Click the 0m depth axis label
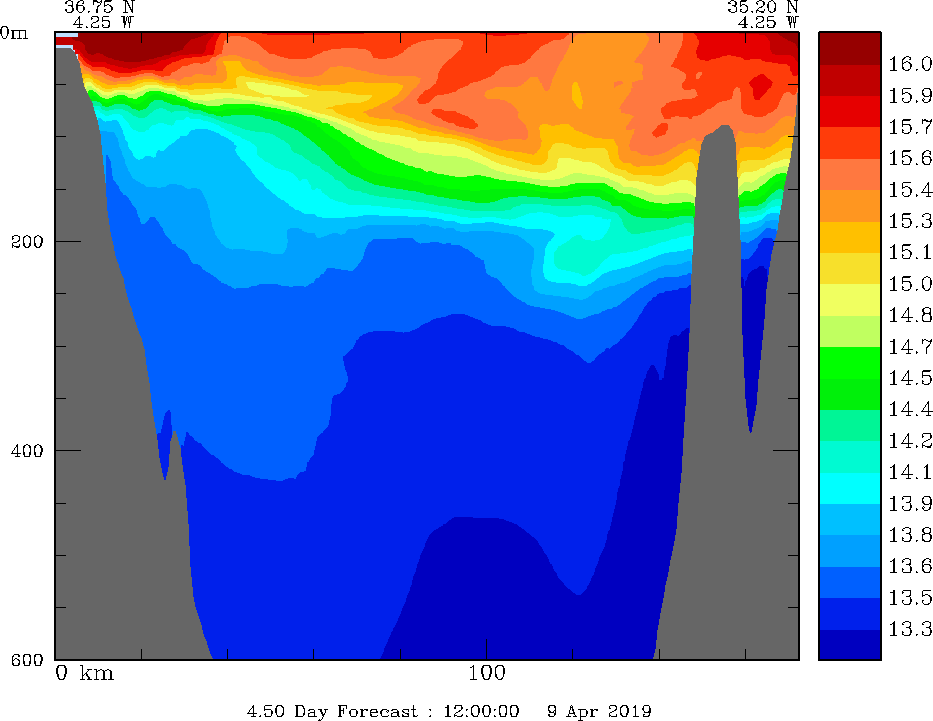This screenshot has height=721, width=933. (14, 33)
